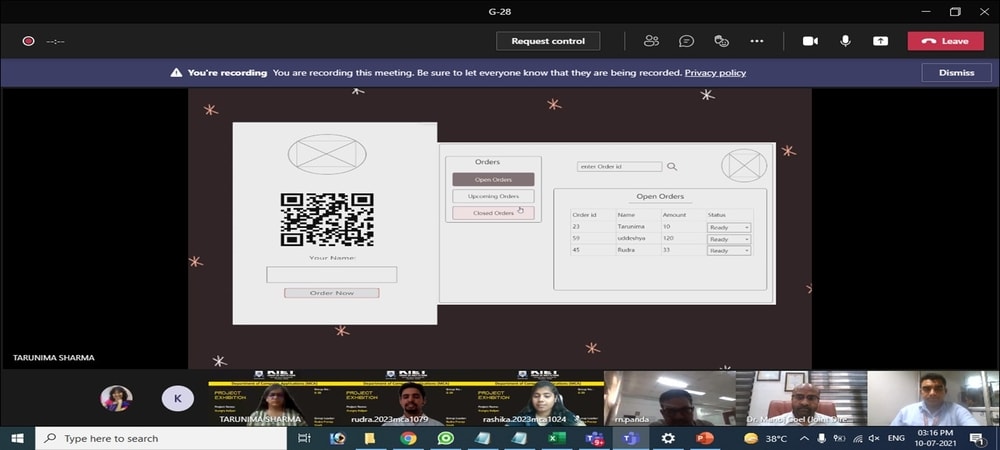Toggle the camera on or off
This screenshot has height=450, width=1000.
point(810,41)
